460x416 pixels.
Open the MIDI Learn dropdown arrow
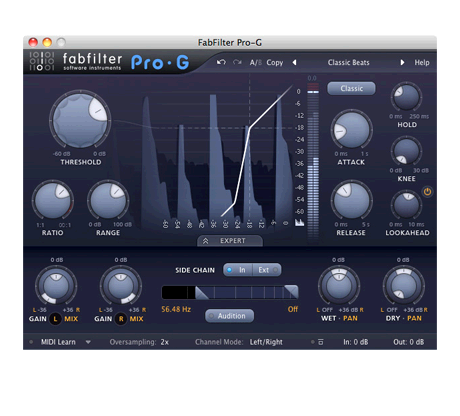pyautogui.click(x=88, y=342)
